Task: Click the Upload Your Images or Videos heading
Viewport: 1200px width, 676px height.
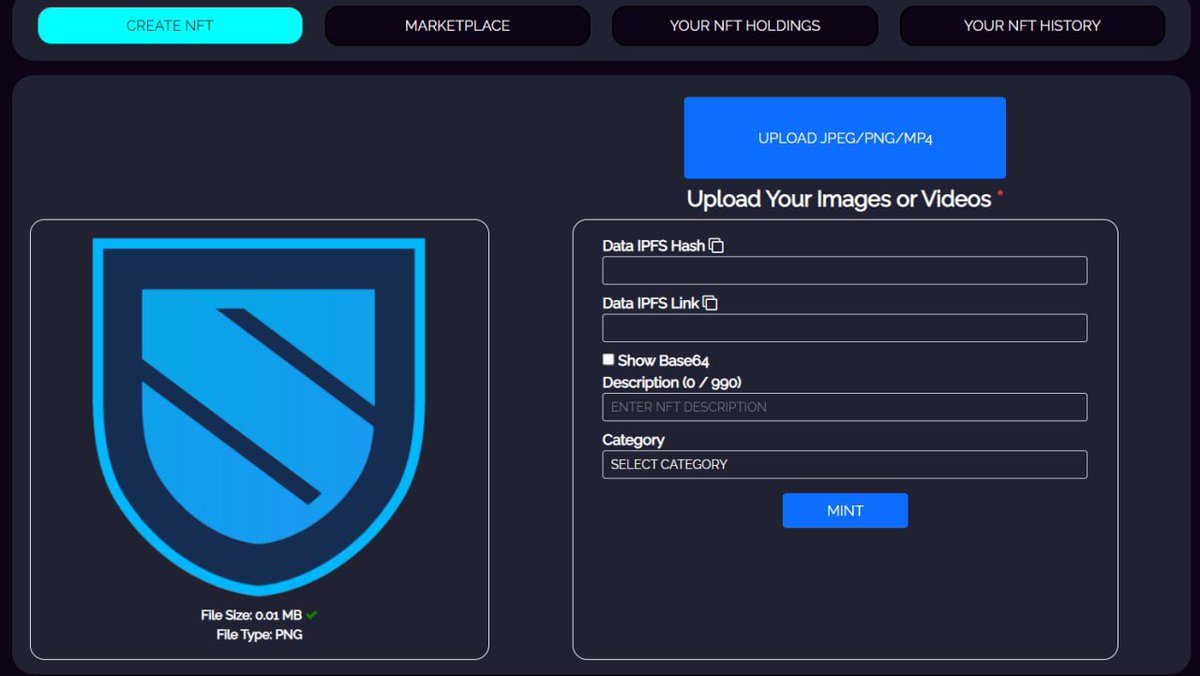Action: pyautogui.click(x=839, y=199)
